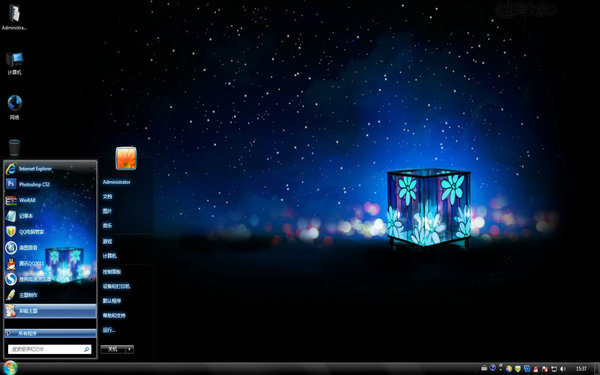
Task: Open the Computer (计算机) desktop icon
Action: (x=14, y=64)
